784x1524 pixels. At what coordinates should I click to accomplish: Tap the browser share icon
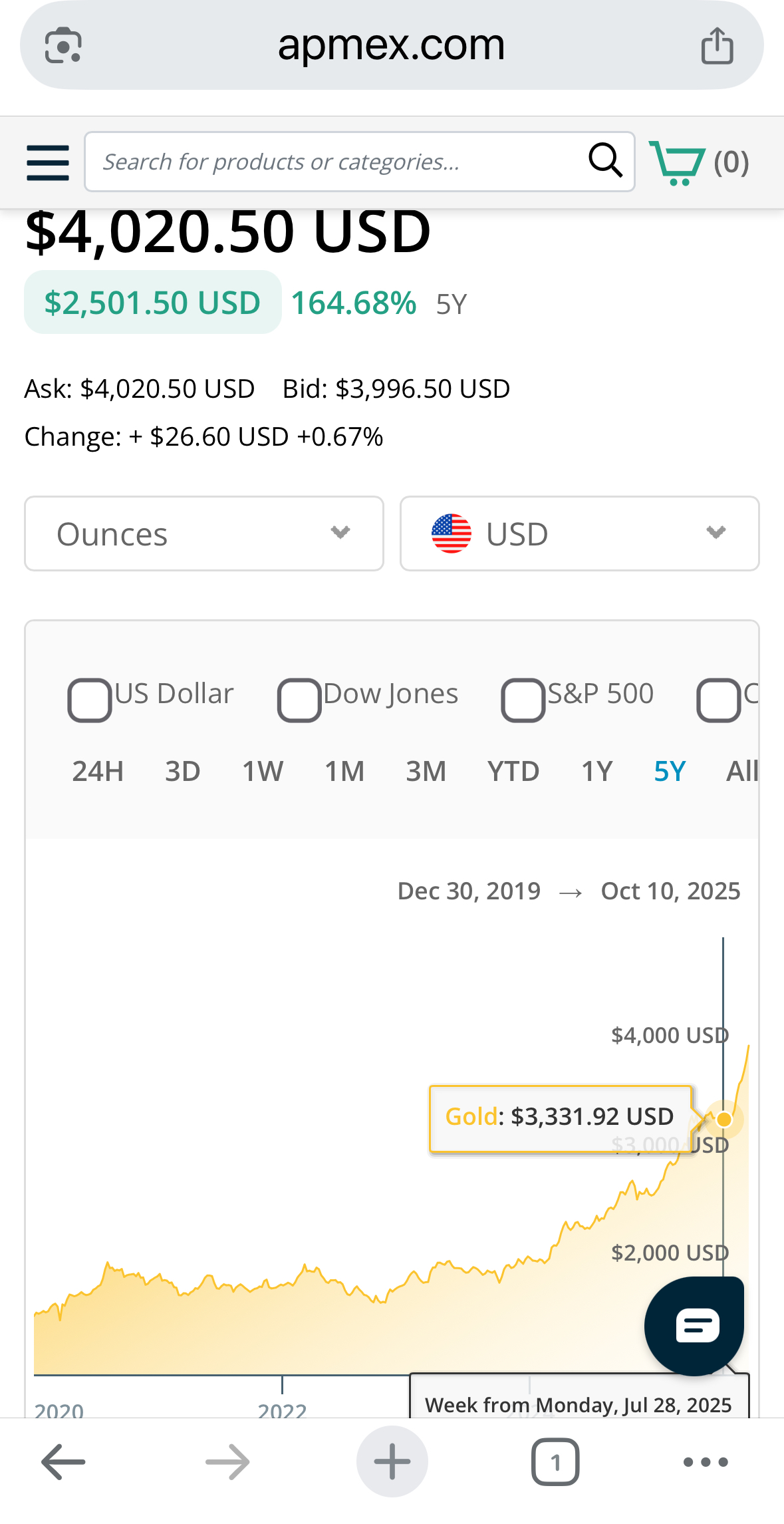(x=717, y=46)
